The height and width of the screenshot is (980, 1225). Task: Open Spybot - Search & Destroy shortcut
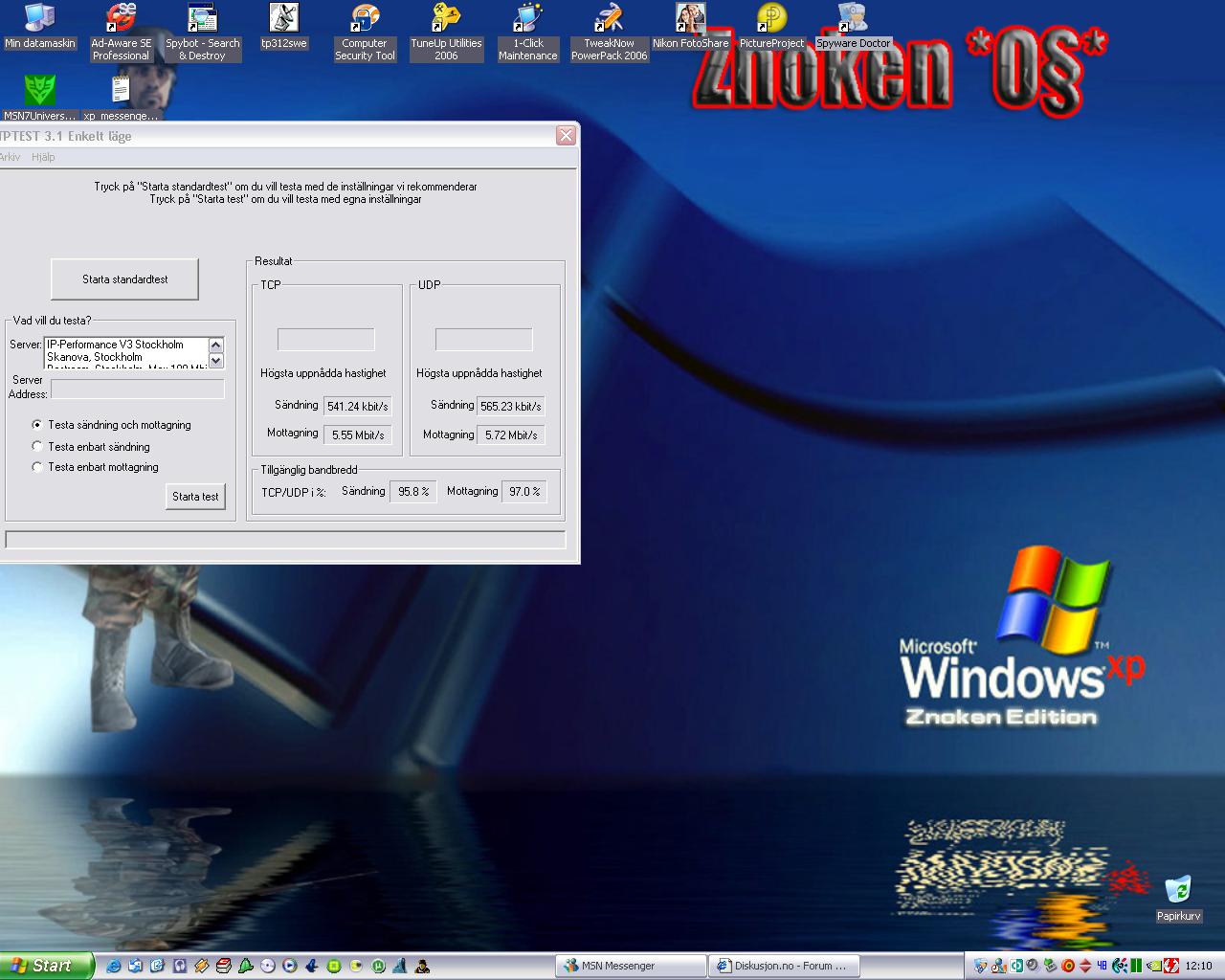click(x=202, y=32)
